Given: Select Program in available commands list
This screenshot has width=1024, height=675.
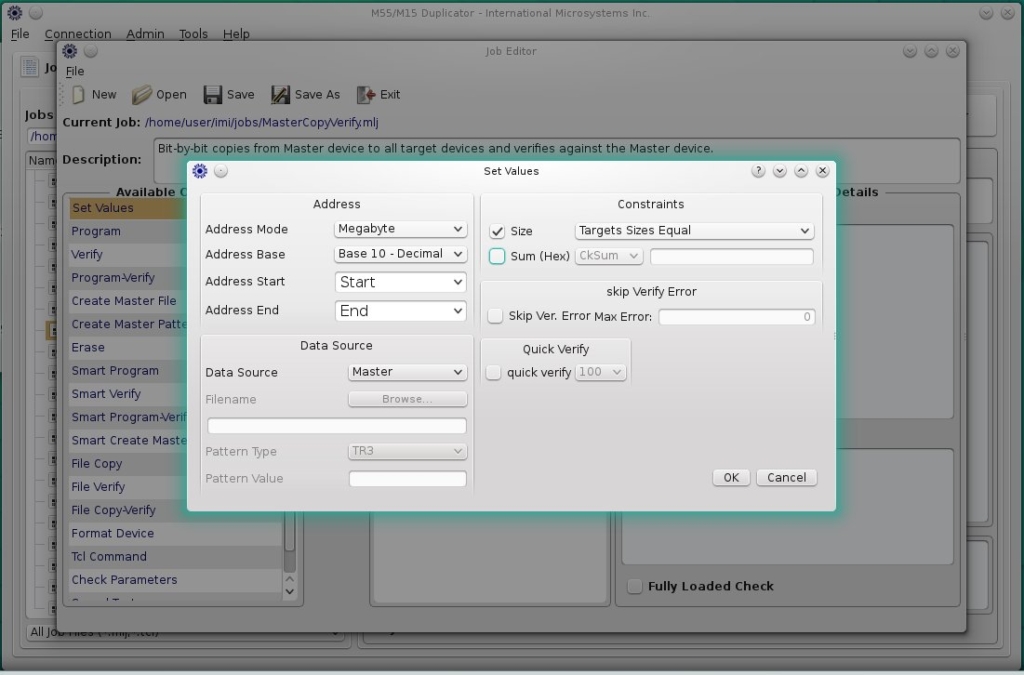Looking at the screenshot, I should (129, 231).
